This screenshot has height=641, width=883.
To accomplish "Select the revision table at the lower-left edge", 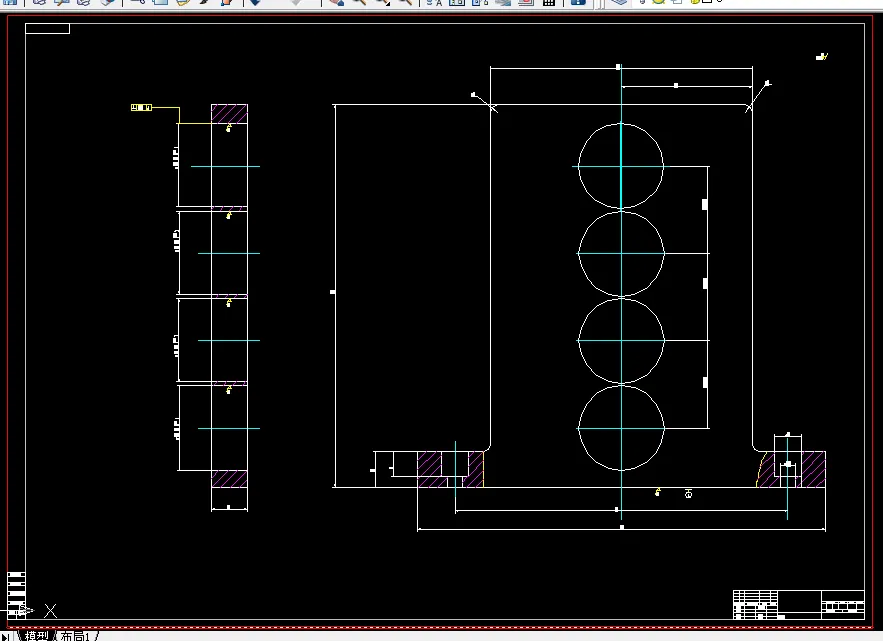I will point(16,595).
